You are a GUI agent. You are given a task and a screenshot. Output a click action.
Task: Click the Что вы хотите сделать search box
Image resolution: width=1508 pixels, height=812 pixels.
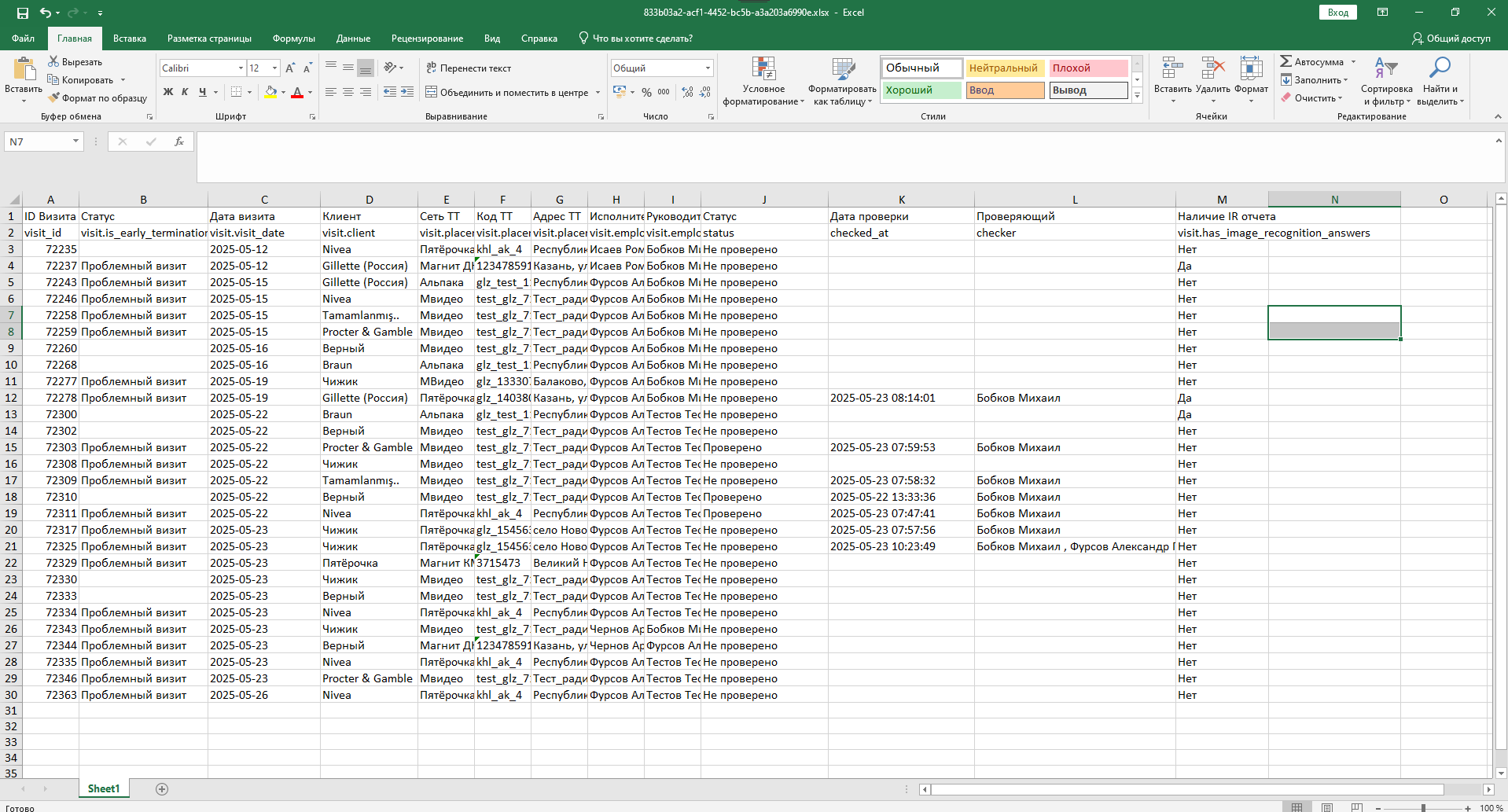coord(635,38)
